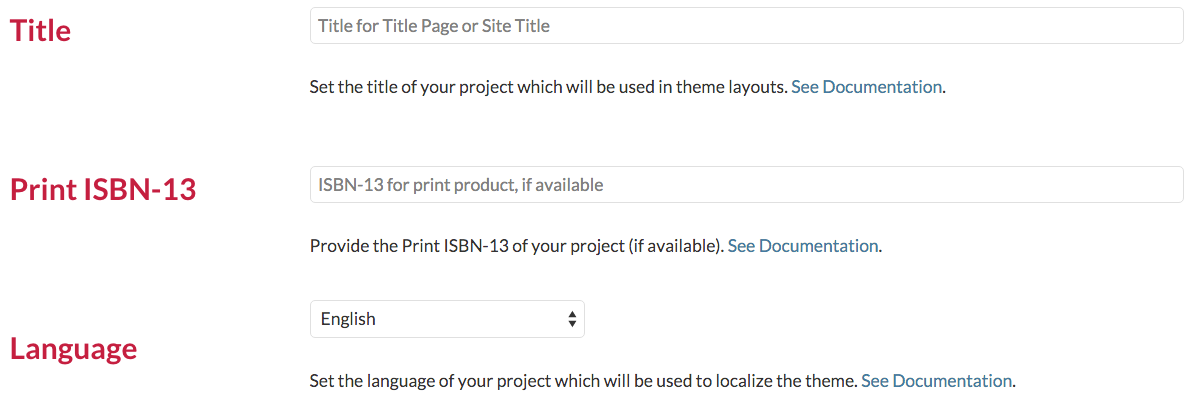Click the Print ISBN-13 input field

746,185
